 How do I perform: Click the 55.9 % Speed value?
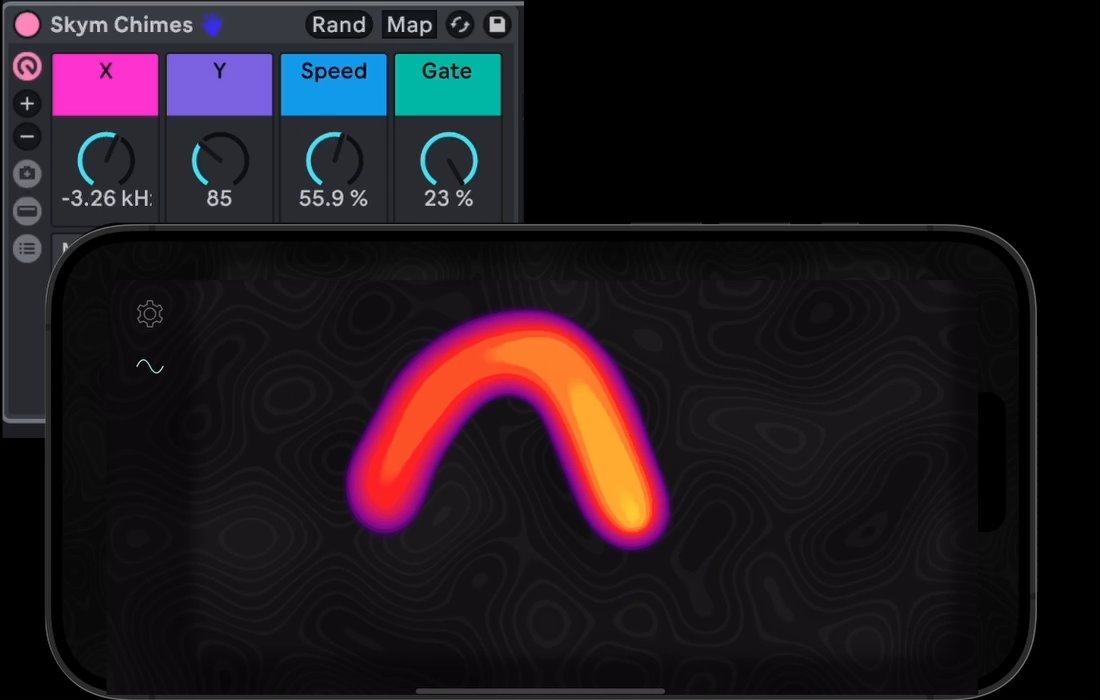tap(333, 198)
